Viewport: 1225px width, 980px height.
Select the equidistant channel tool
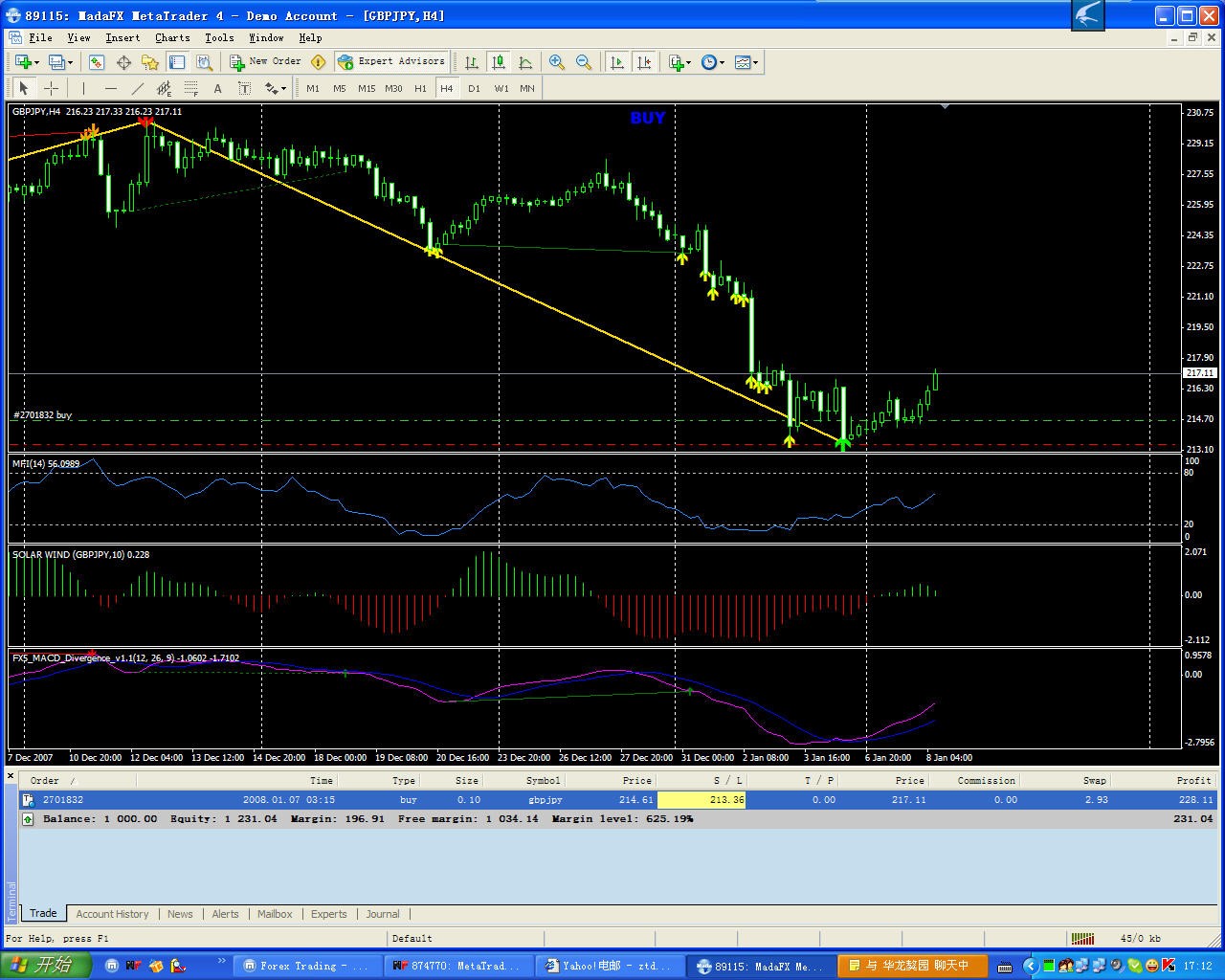click(x=165, y=88)
